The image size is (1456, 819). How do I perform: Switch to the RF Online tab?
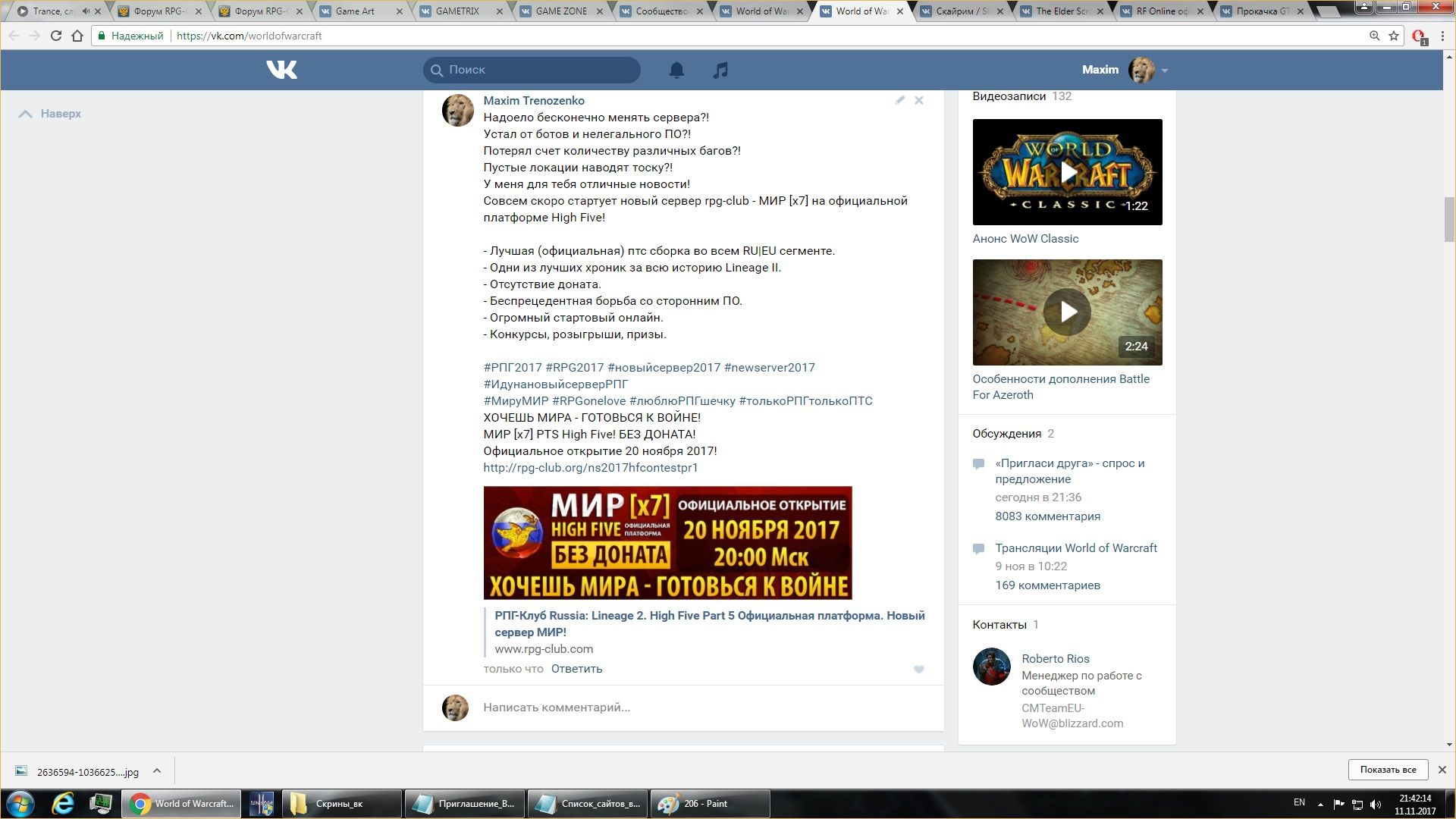[1163, 11]
